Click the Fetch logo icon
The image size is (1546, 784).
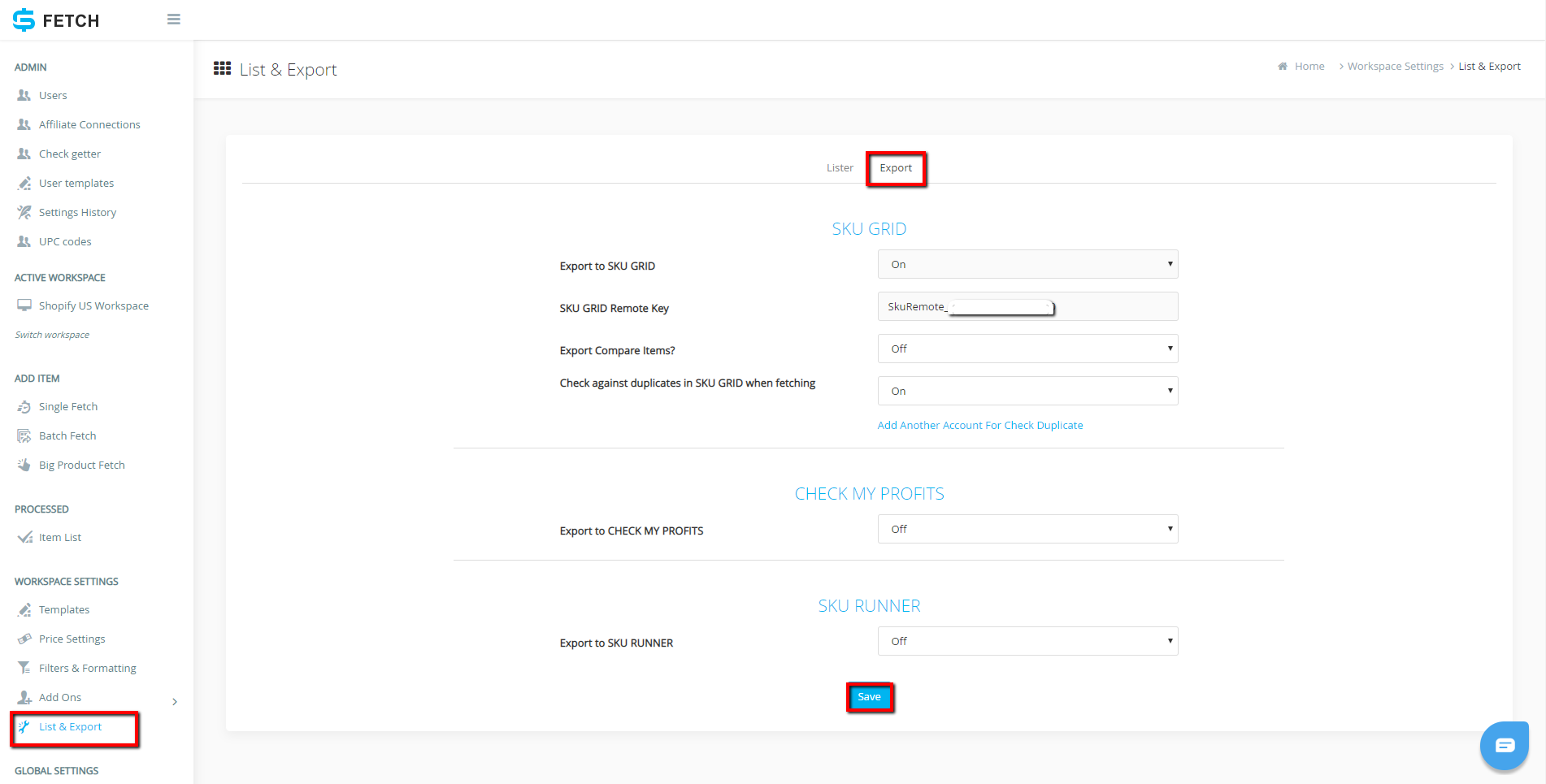(24, 20)
